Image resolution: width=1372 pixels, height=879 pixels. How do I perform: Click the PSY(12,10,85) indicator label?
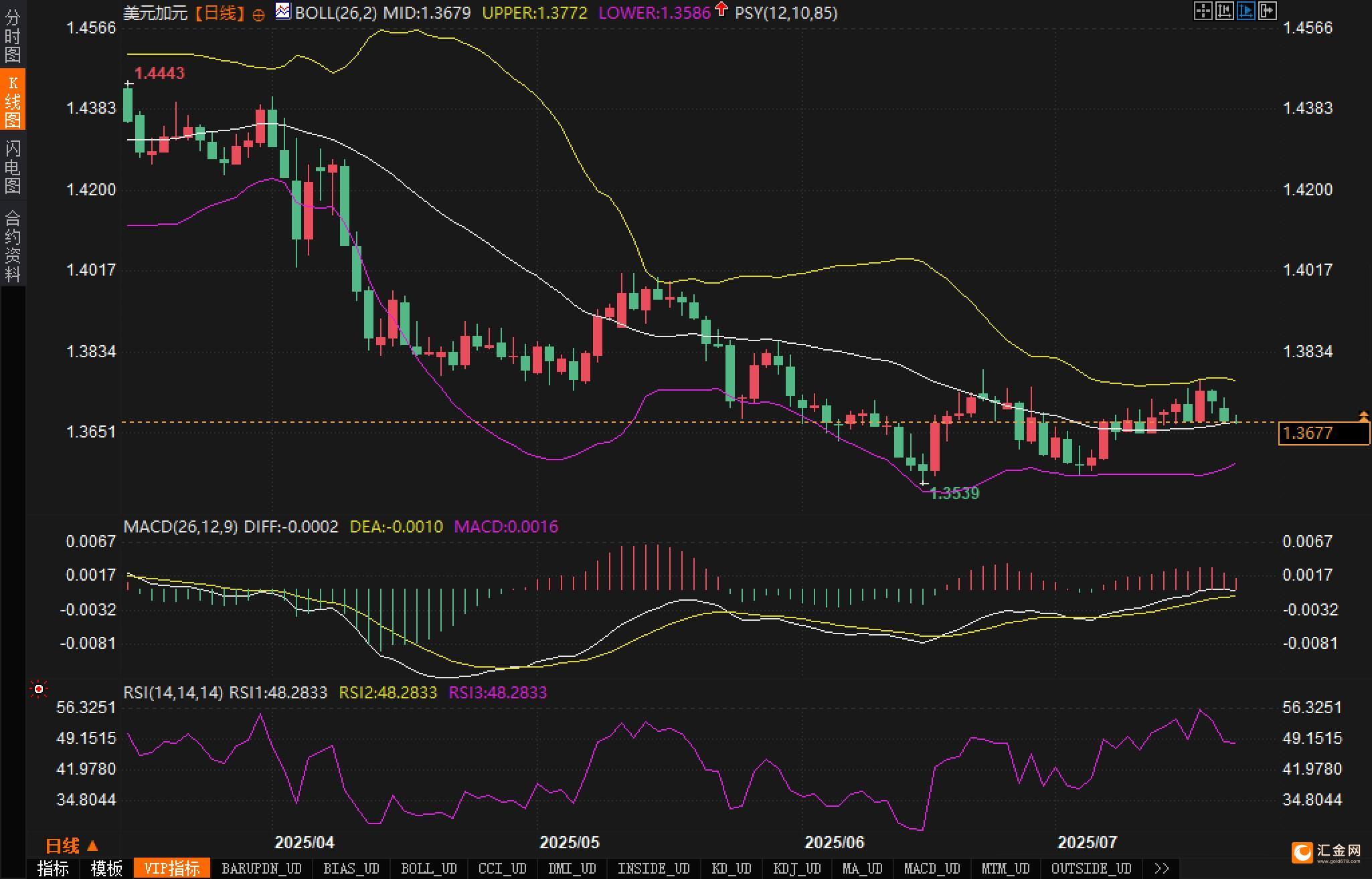pyautogui.click(x=786, y=13)
